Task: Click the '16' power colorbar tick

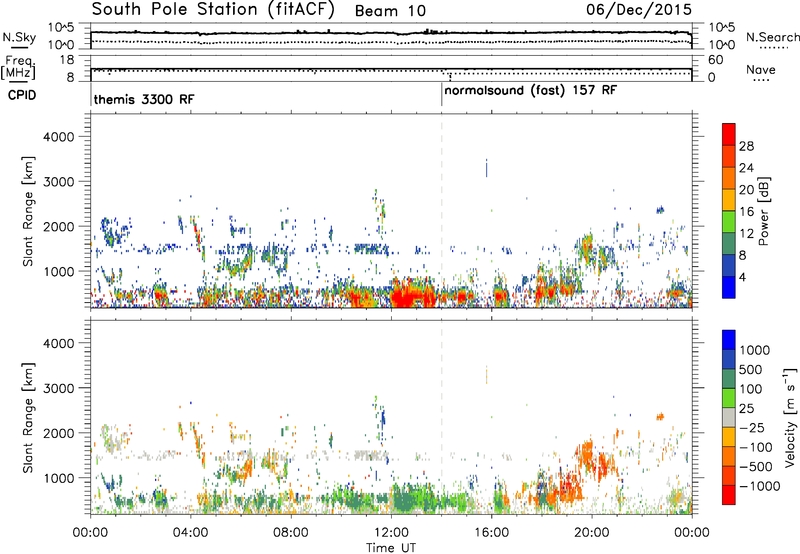Action: (x=746, y=212)
